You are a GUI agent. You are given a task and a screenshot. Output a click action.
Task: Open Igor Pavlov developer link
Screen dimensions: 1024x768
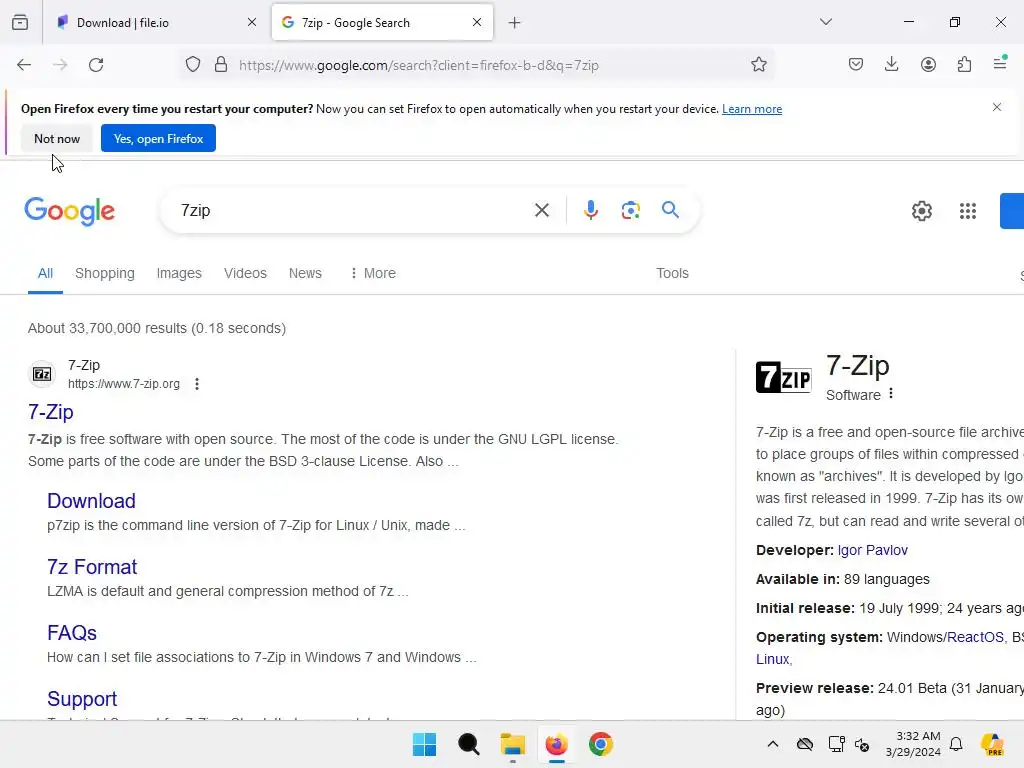pos(872,550)
